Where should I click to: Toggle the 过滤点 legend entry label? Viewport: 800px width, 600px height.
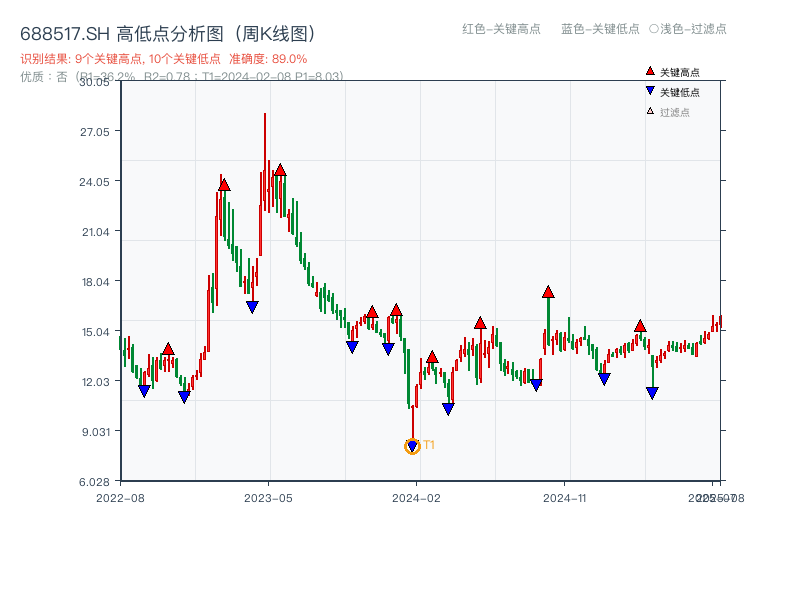click(675, 112)
